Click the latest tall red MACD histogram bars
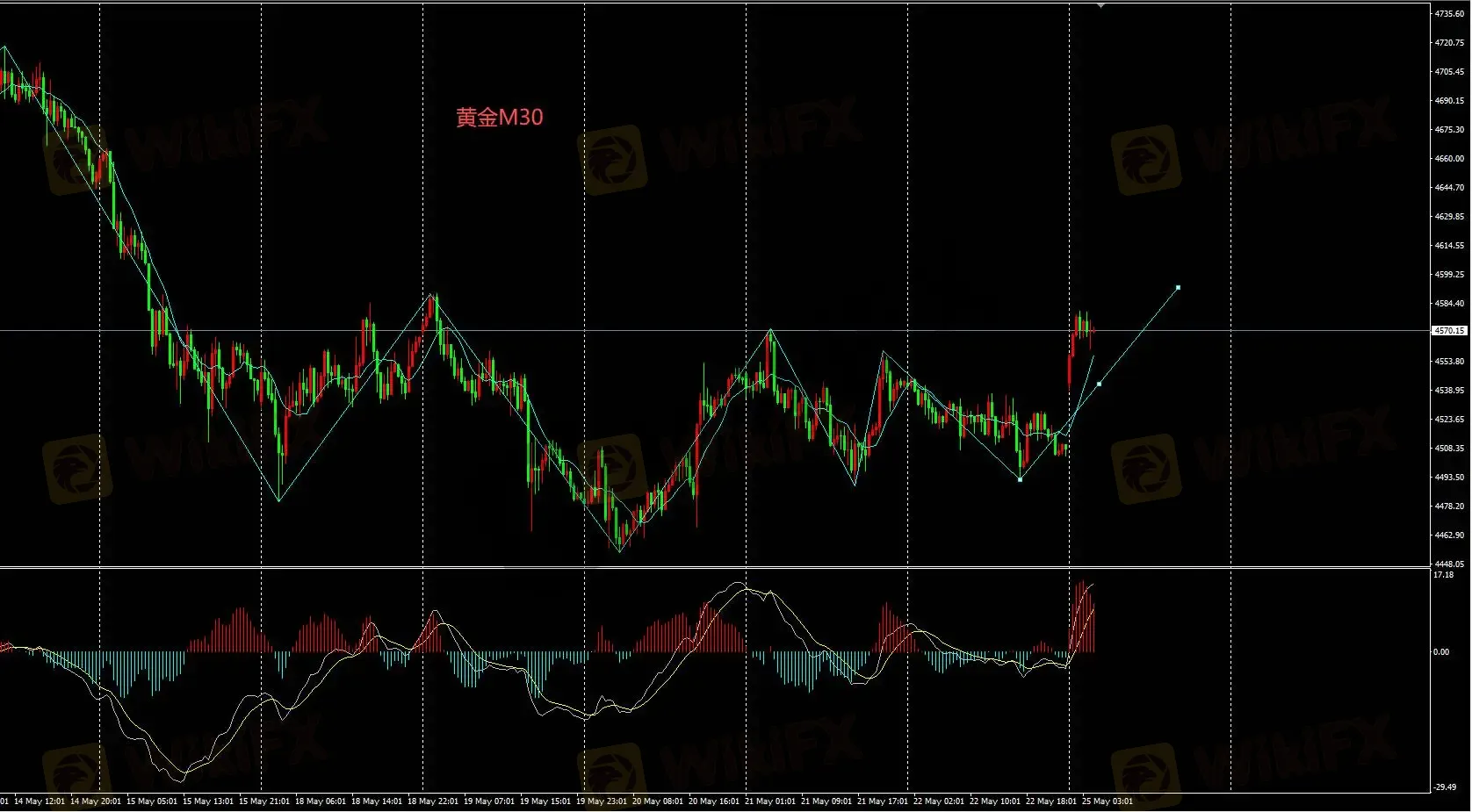Viewport: 1472px width, 812px height. 1081,617
